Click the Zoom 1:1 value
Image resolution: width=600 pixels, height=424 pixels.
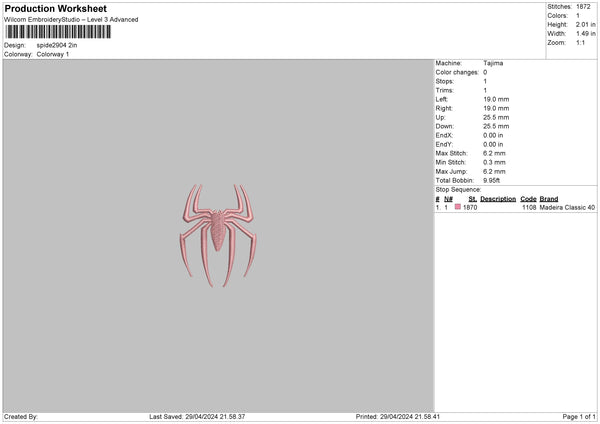coord(583,43)
